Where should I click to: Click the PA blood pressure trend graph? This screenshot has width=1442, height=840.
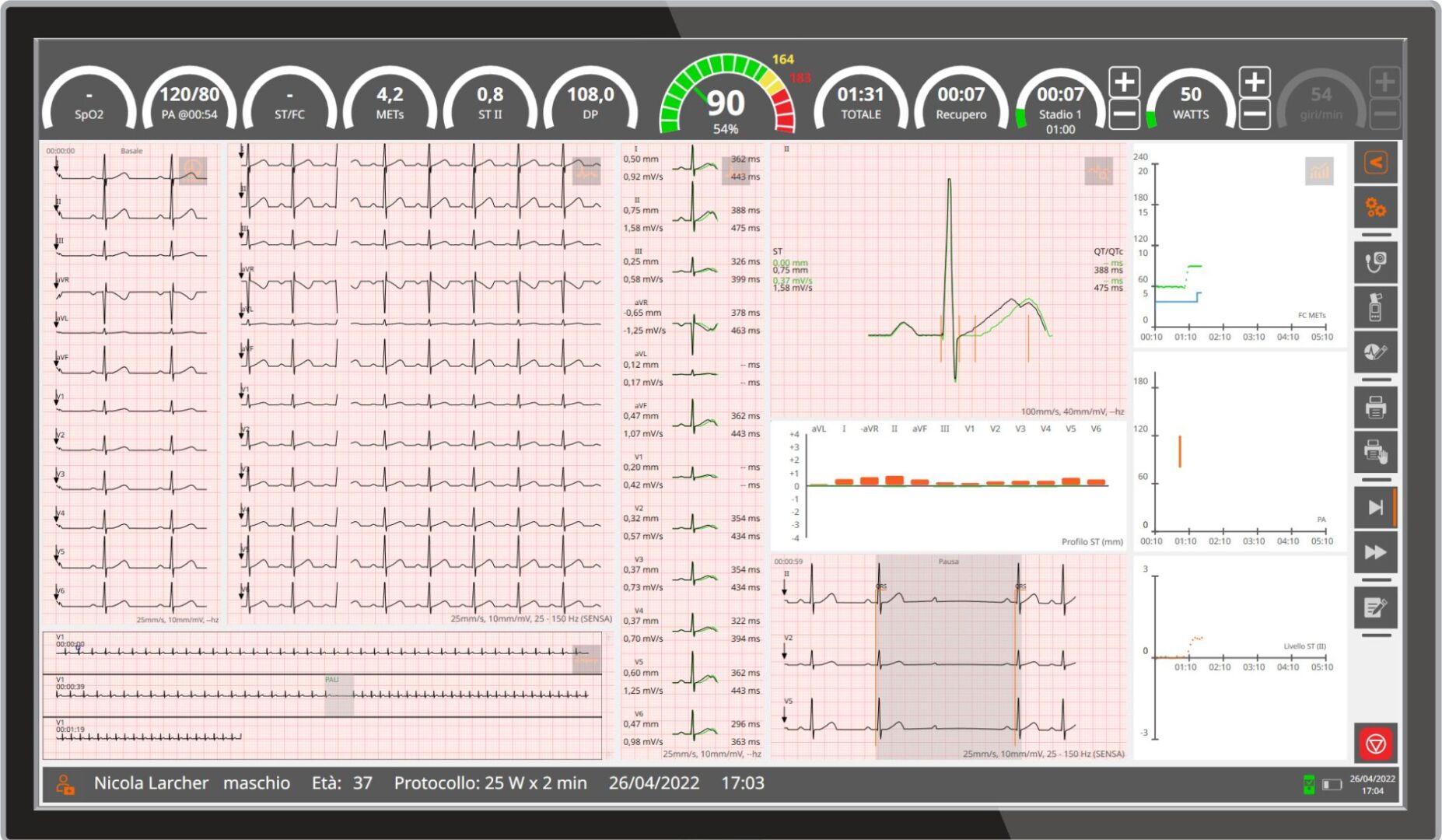point(1240,451)
